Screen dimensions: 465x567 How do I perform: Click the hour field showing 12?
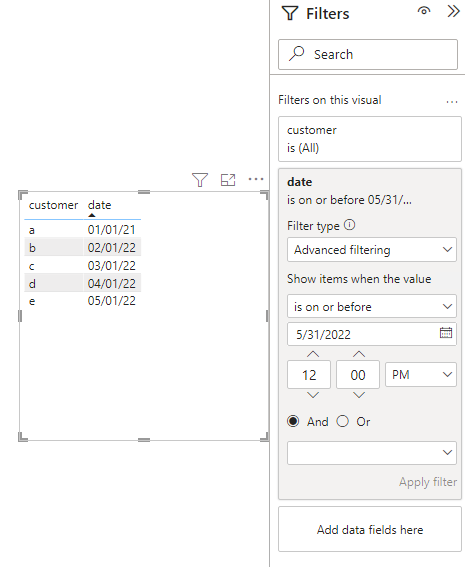(x=309, y=375)
